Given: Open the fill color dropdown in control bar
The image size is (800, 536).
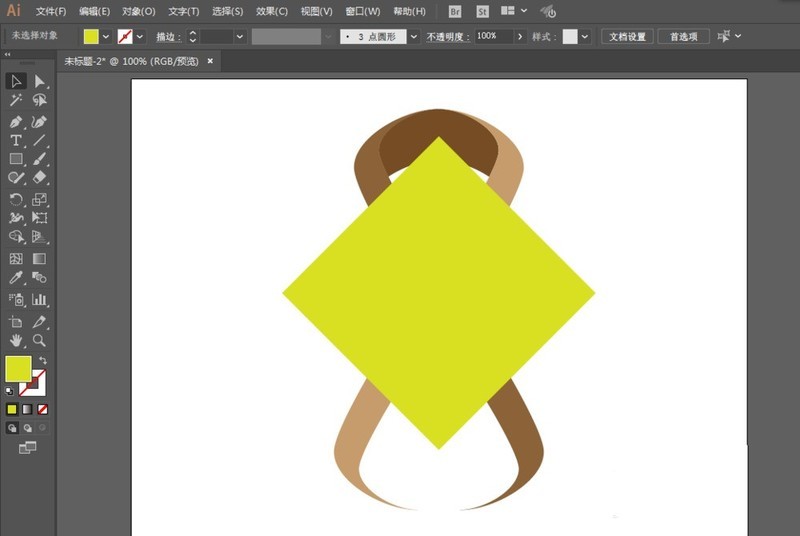Looking at the screenshot, I should (x=106, y=36).
